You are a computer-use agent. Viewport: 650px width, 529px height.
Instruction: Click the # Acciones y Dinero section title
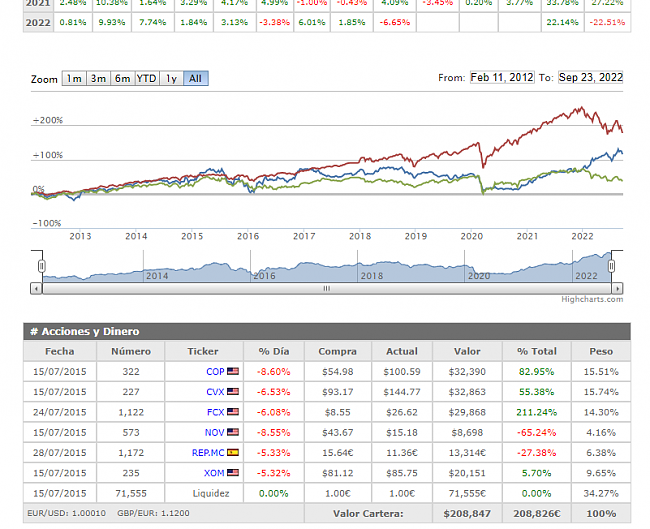pos(85,332)
